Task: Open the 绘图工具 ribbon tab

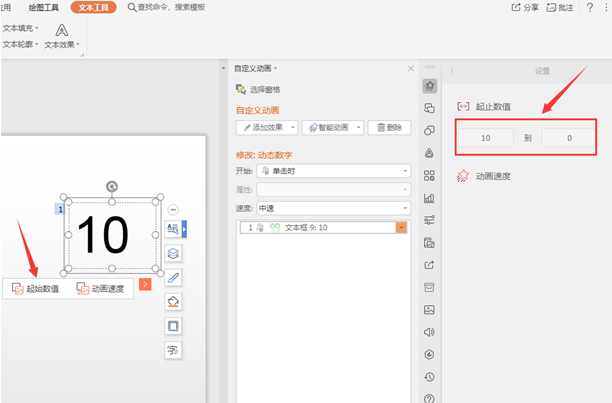Action: click(43, 7)
